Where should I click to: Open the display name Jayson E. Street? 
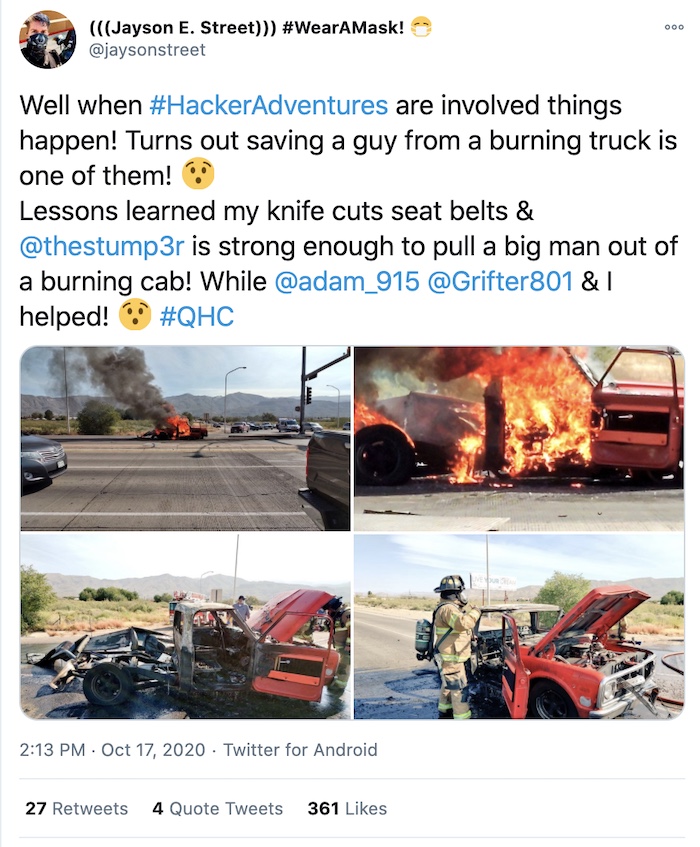[x=183, y=27]
